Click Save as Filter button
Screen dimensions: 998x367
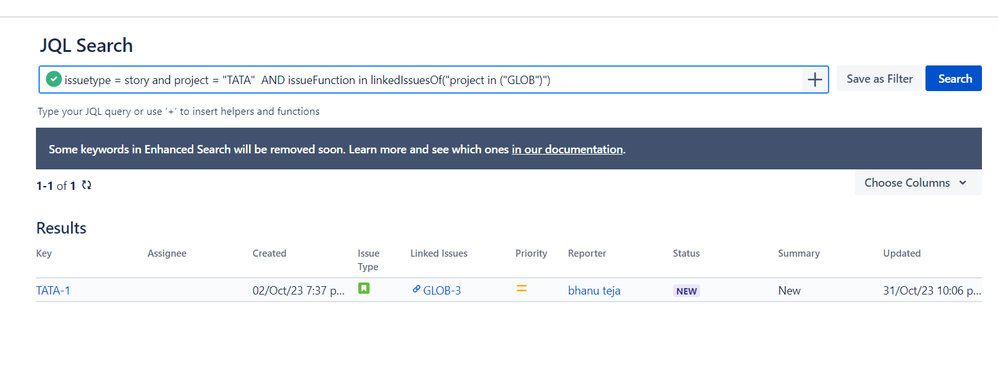pyautogui.click(x=879, y=79)
